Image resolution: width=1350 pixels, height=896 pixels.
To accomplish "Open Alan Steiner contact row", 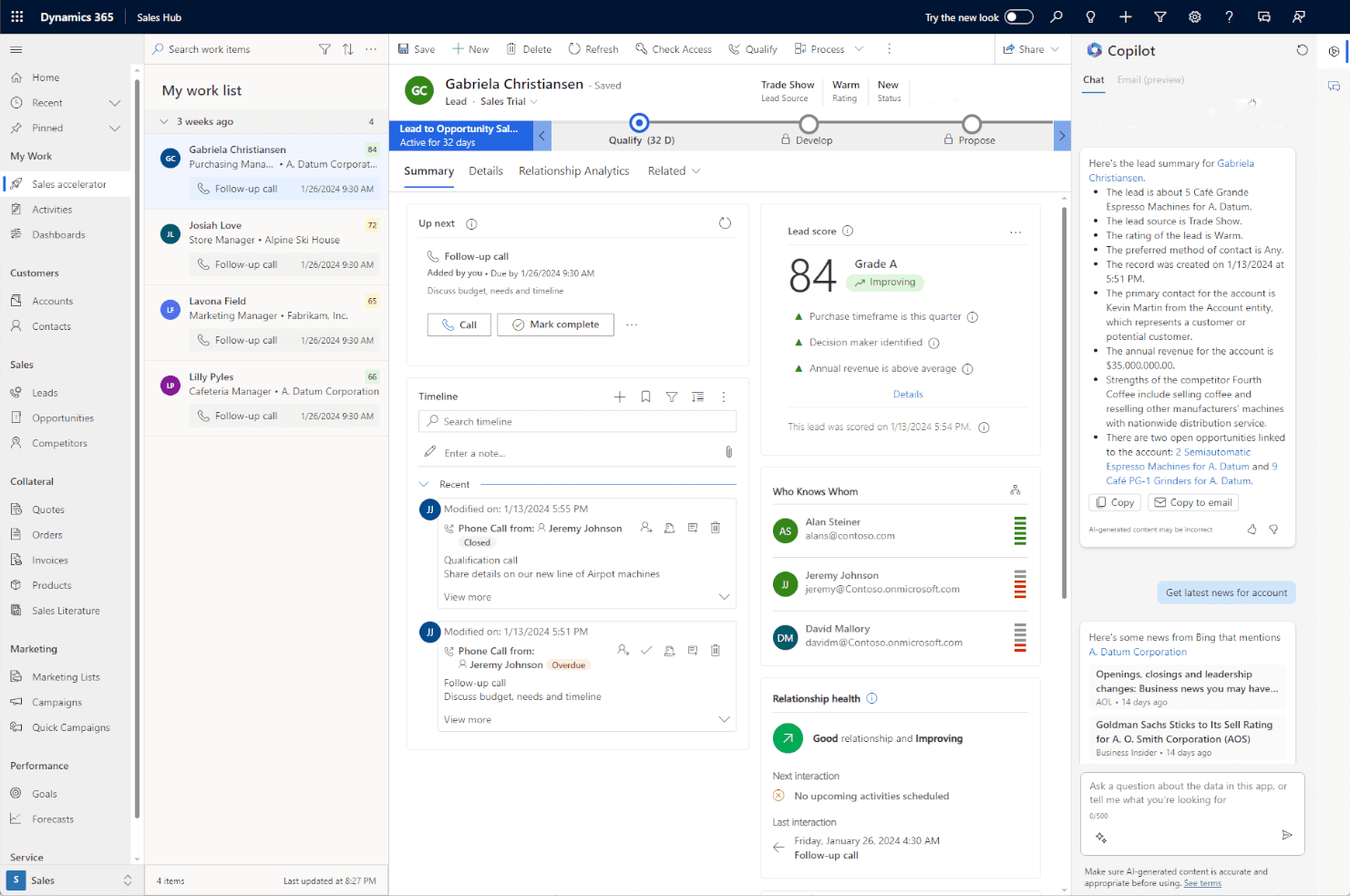I will [x=900, y=530].
